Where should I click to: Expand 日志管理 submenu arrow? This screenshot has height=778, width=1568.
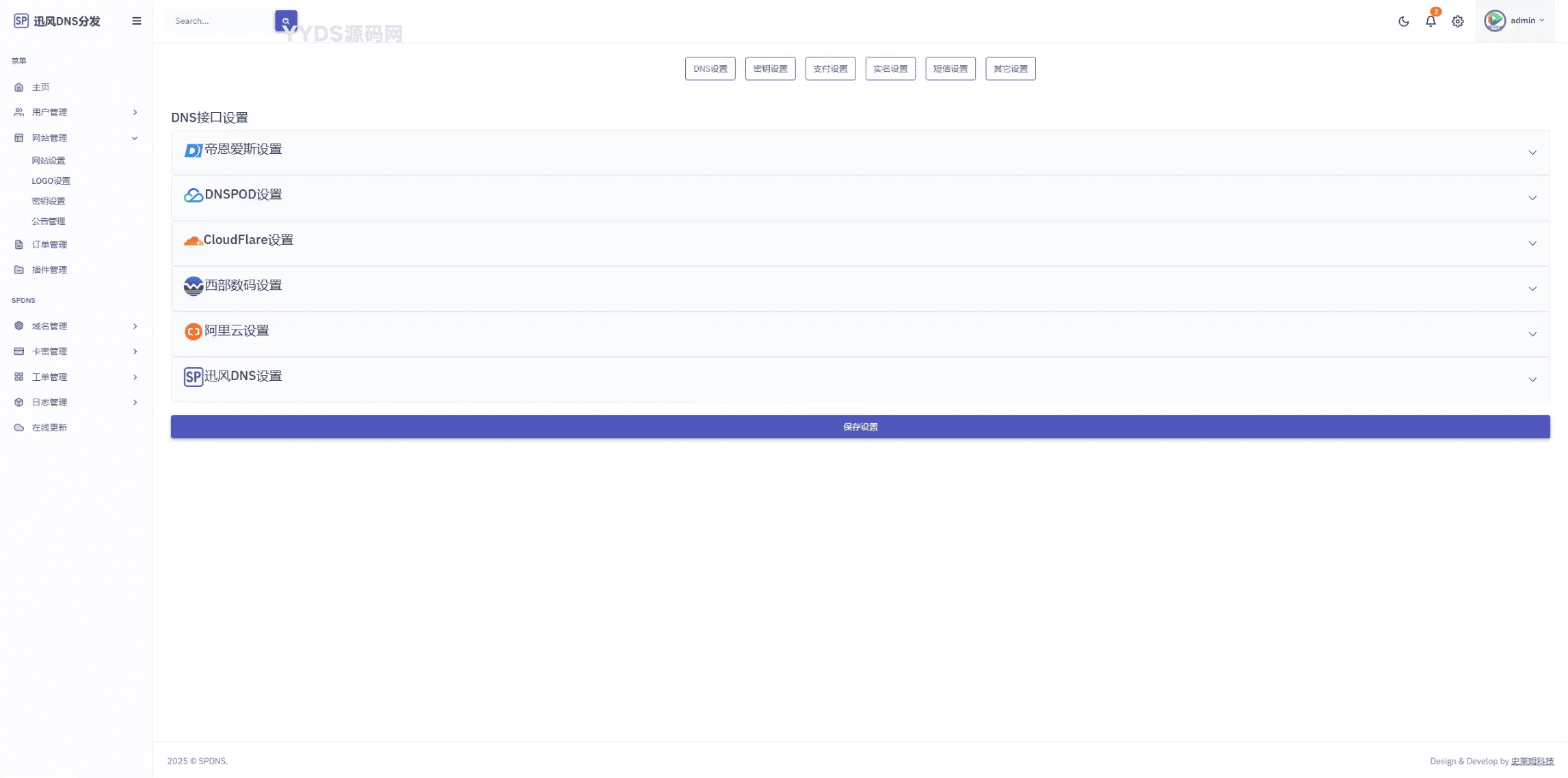coord(135,402)
